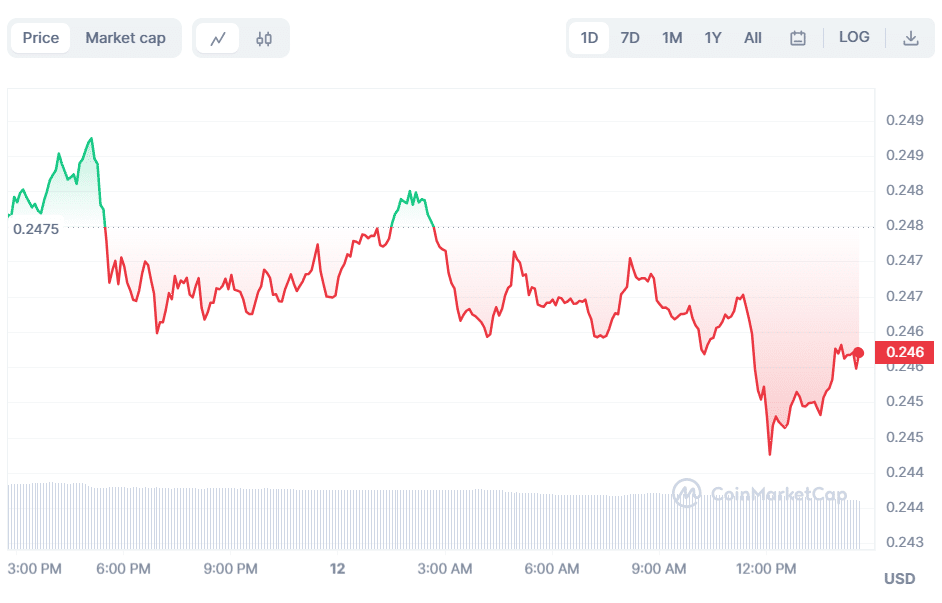Open the custom date range calendar
Image resolution: width=942 pixels, height=603 pixels.
point(797,36)
